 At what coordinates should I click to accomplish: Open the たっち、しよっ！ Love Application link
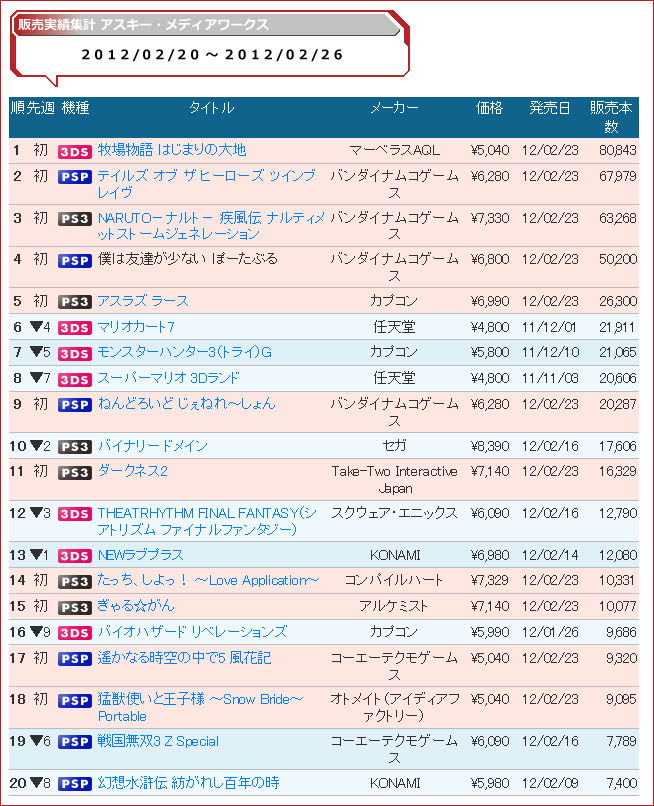pos(208,580)
